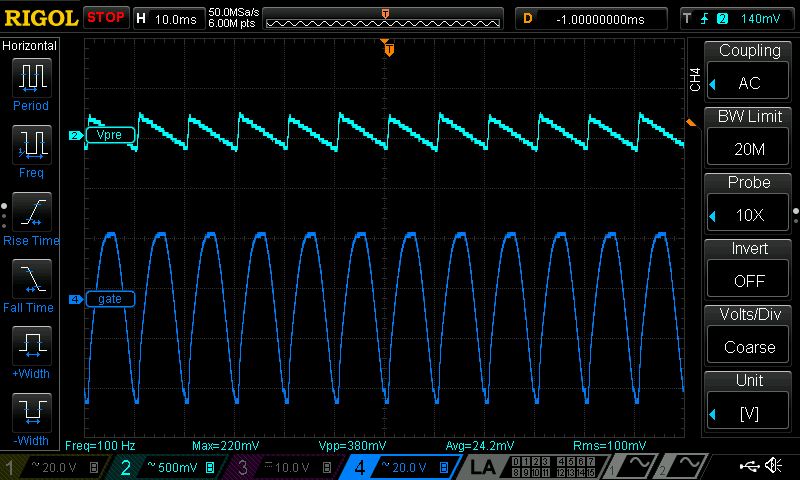
Task: Click the USB connection status icon
Action: click(x=749, y=466)
